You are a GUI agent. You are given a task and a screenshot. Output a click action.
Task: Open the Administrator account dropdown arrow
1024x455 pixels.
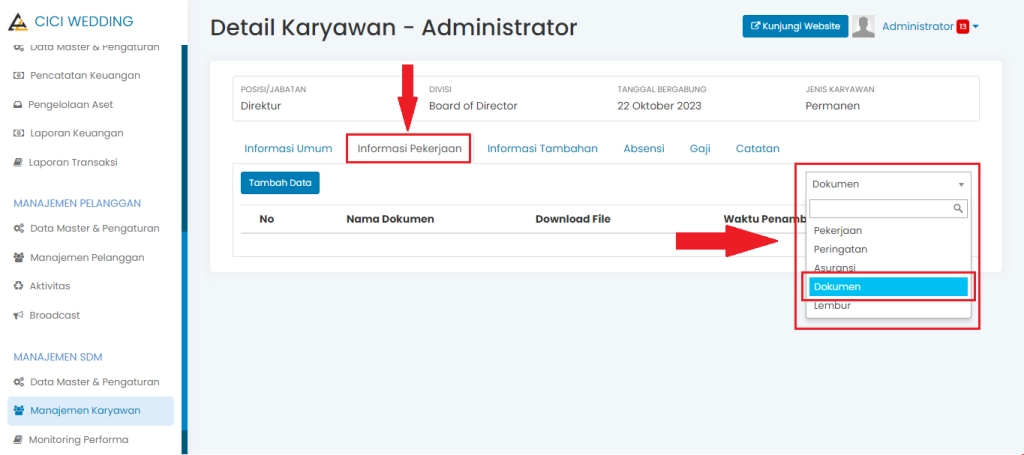(975, 27)
